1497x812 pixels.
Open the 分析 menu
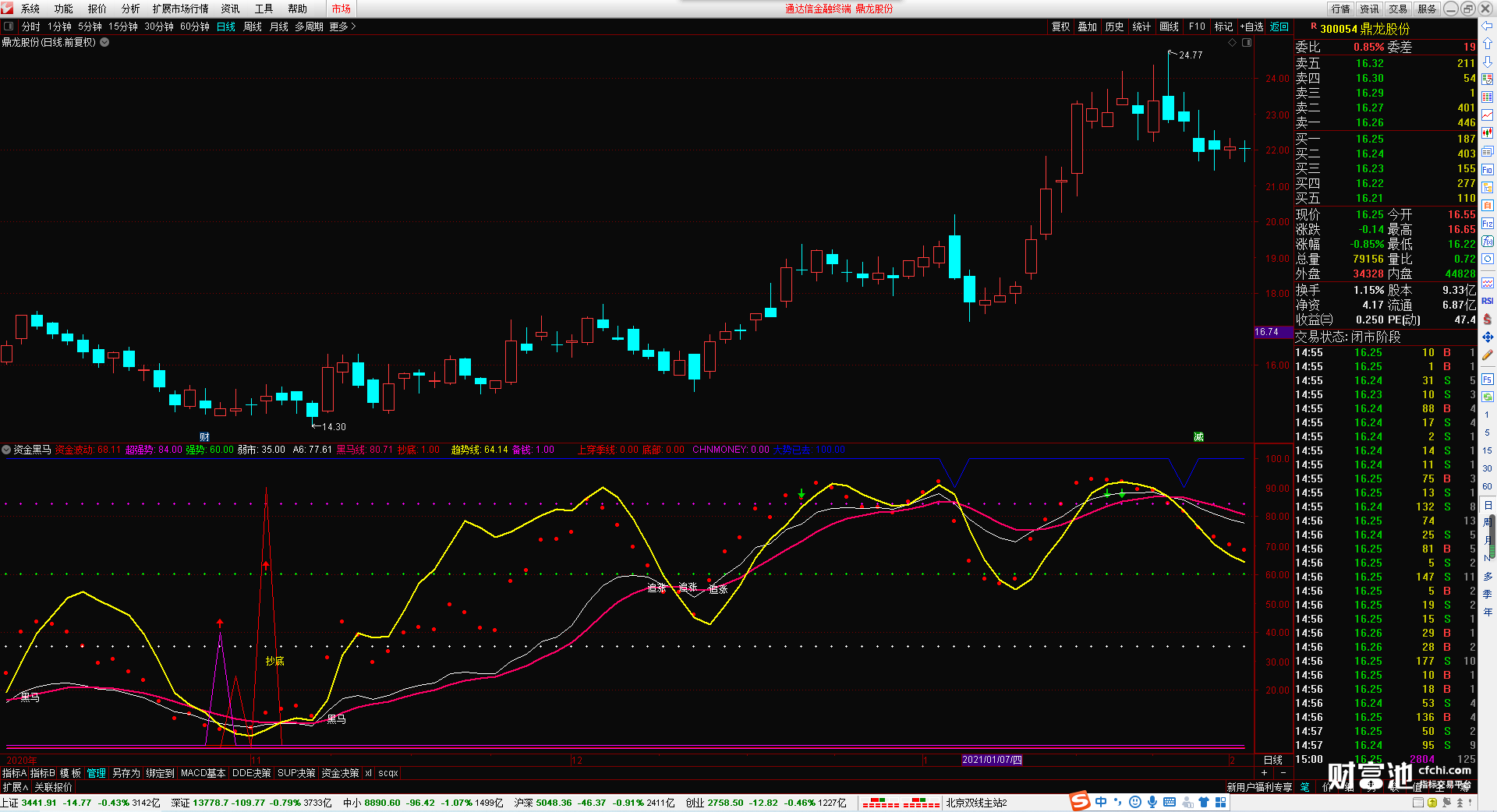click(x=131, y=9)
